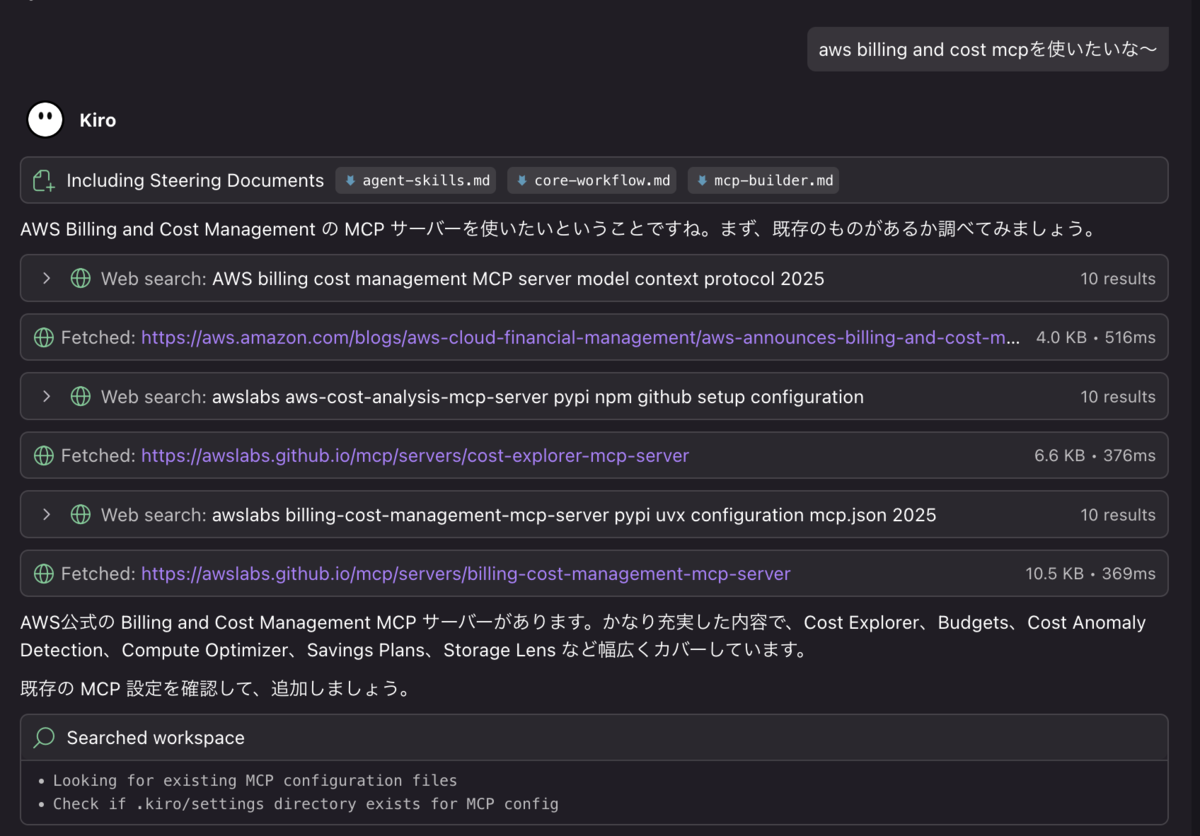Click the Searched workspace magnifier icon
The width and height of the screenshot is (1200, 836).
[44, 738]
